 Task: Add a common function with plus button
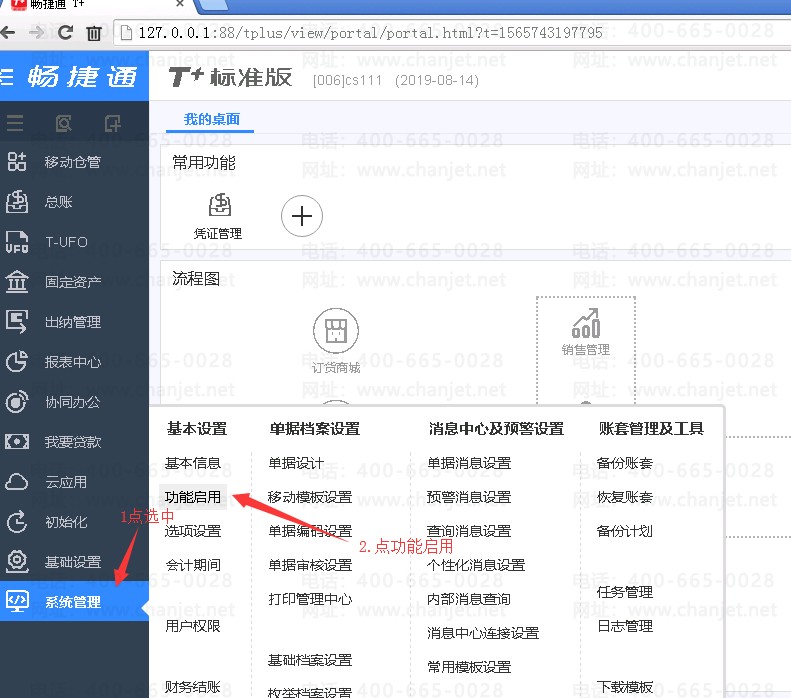point(302,216)
